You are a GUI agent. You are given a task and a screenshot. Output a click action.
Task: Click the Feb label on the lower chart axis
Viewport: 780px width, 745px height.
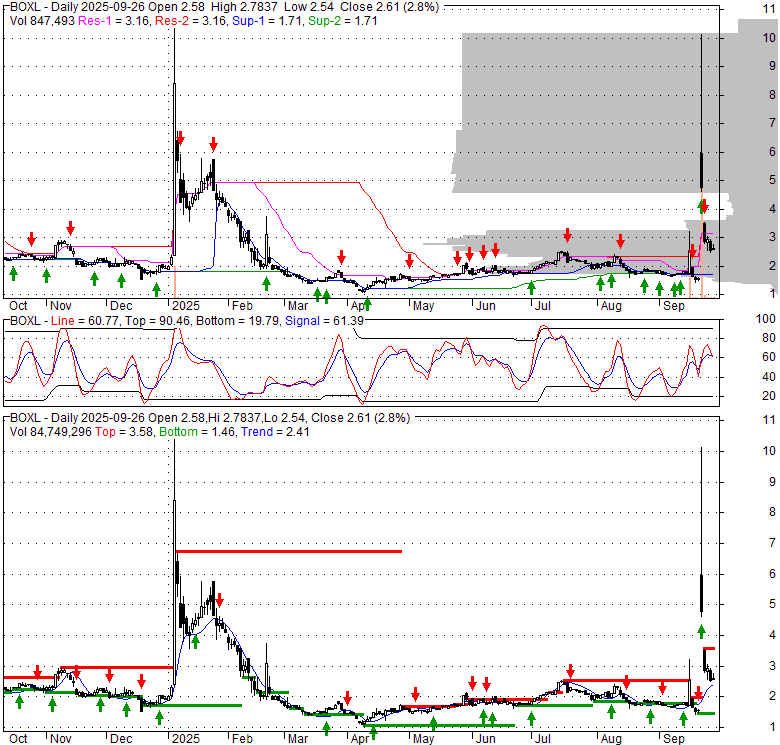(242, 739)
